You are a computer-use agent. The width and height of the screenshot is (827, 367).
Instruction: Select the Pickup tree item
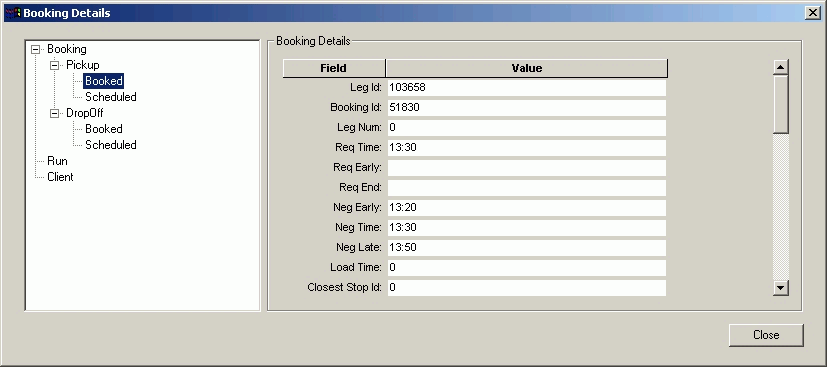[83, 65]
